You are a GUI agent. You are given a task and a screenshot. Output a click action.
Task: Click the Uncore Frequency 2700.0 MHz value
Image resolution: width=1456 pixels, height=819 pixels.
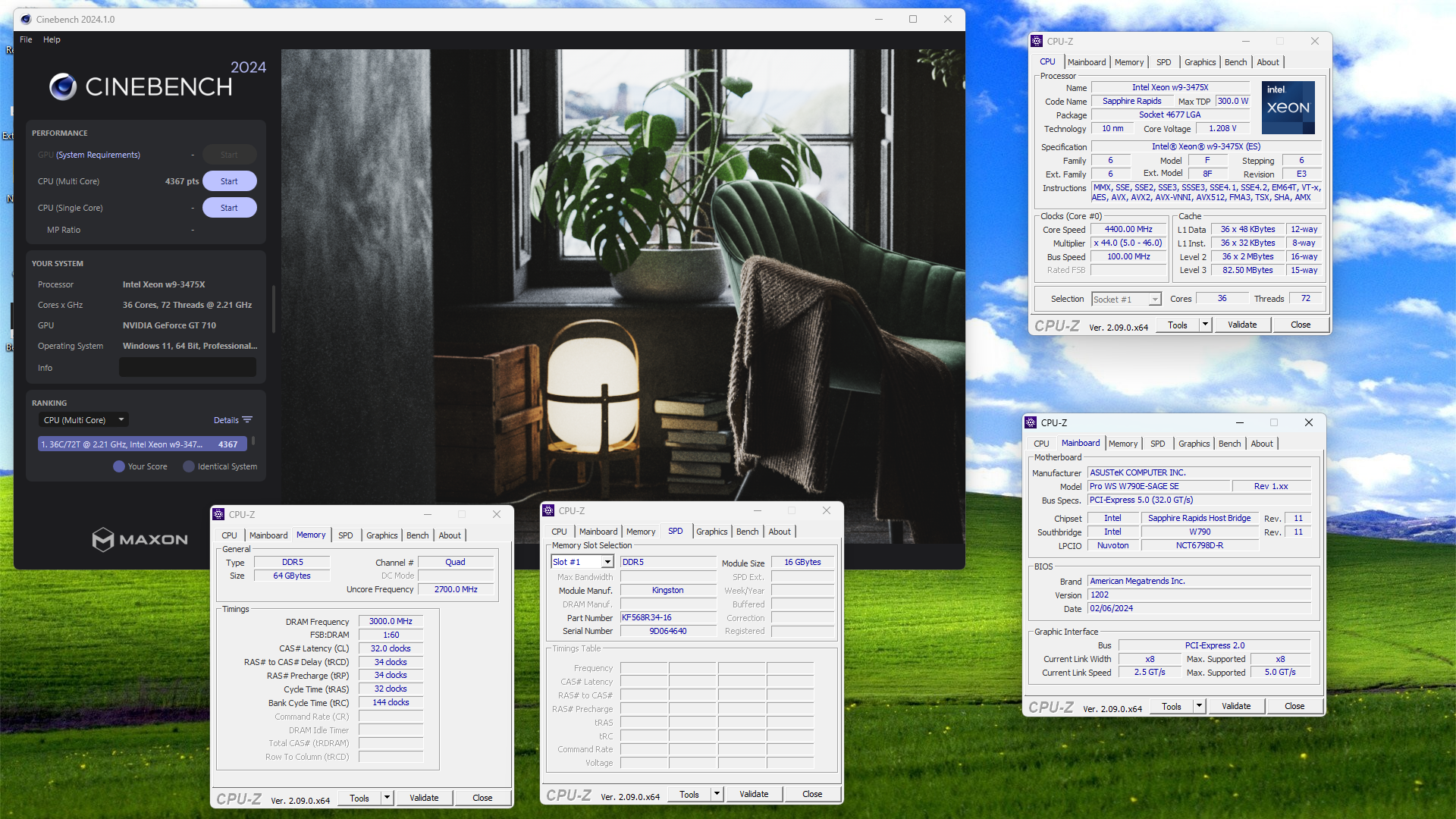tap(456, 589)
